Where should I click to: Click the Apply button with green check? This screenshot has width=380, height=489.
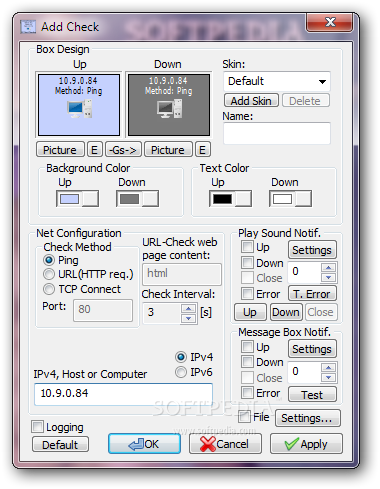(x=306, y=444)
